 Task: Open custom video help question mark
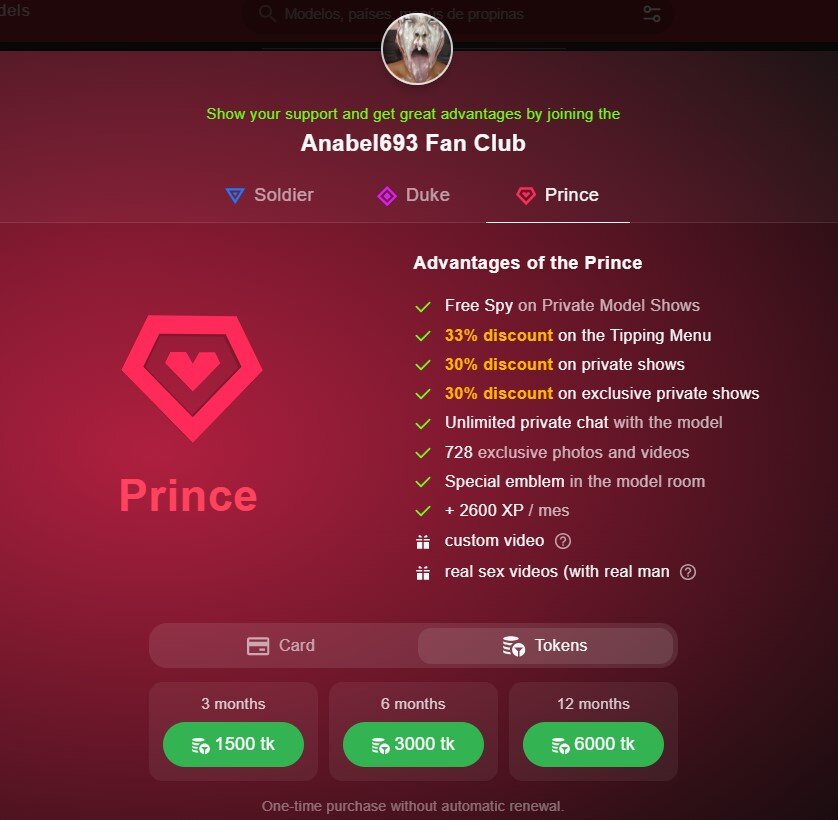pyautogui.click(x=563, y=541)
